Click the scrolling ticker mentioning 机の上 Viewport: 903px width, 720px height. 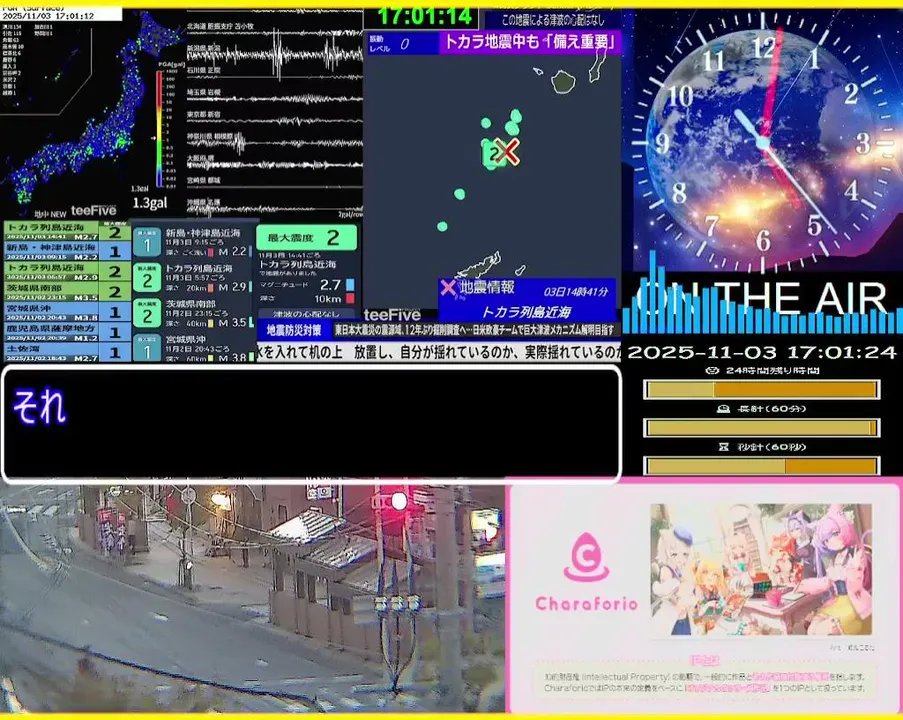(x=439, y=352)
